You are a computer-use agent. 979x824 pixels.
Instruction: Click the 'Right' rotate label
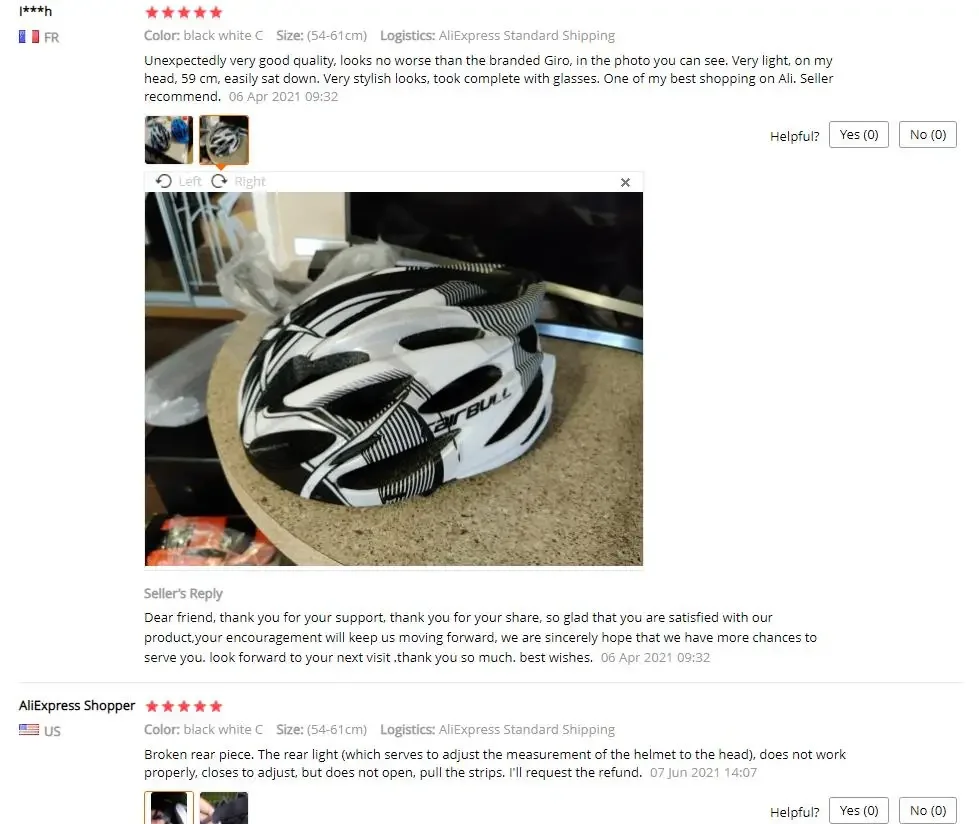[x=250, y=182]
